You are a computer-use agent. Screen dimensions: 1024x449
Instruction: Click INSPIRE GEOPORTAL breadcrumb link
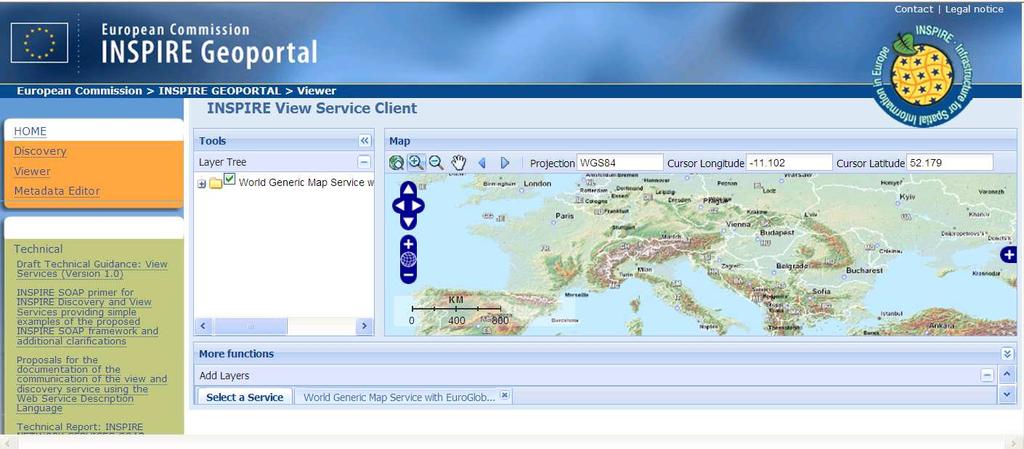219,91
